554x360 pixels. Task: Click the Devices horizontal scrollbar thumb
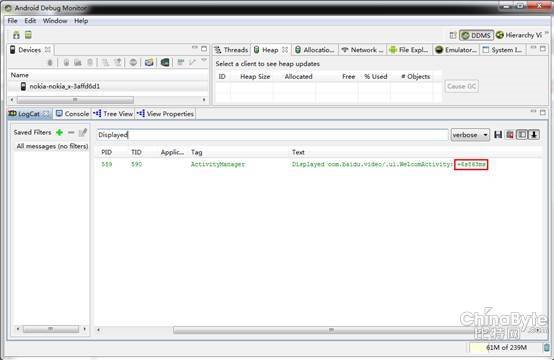75,100
